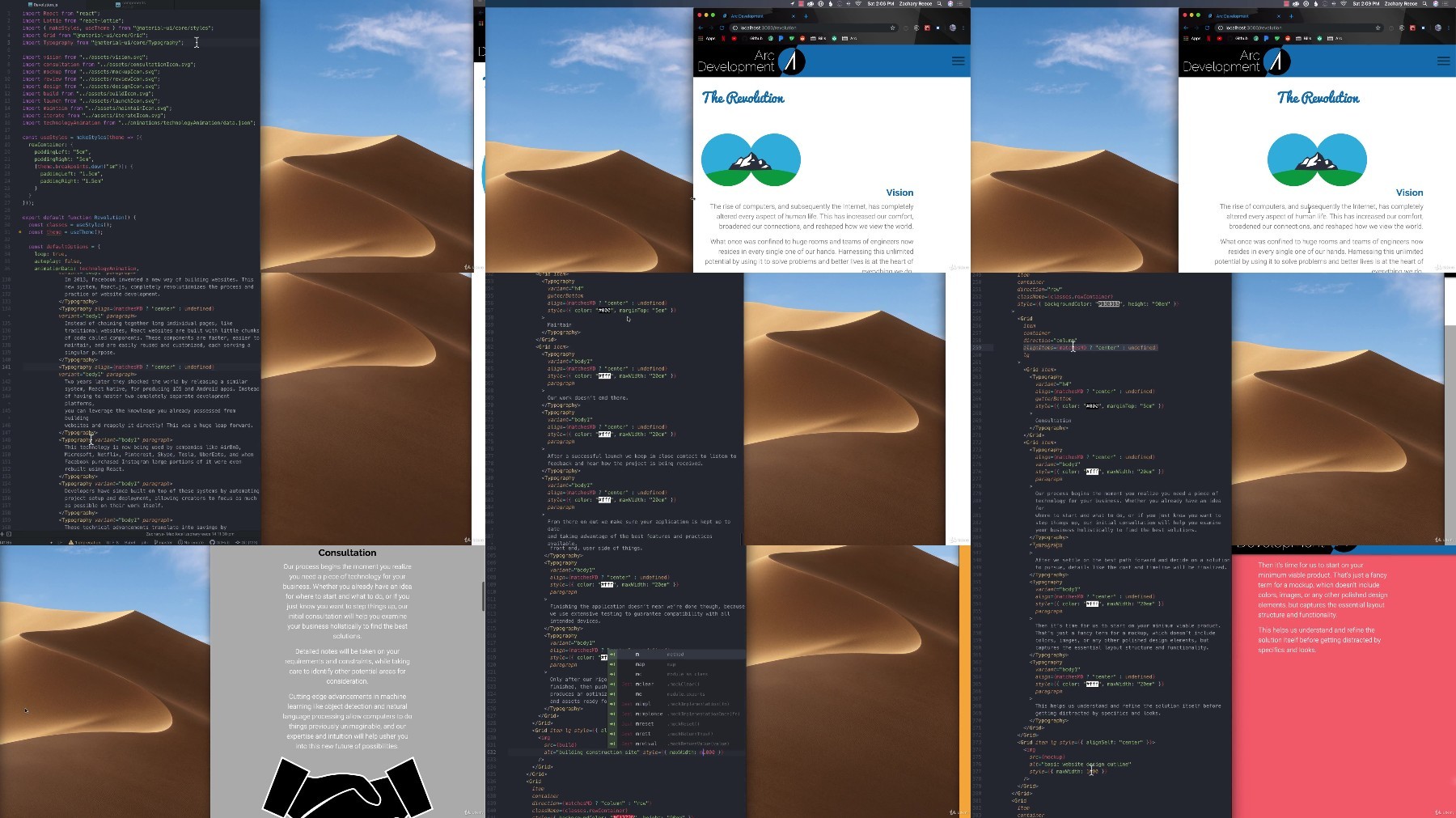Go back in the 2:08 PM browser window
Screen dimensions: 1456x818
(700, 28)
